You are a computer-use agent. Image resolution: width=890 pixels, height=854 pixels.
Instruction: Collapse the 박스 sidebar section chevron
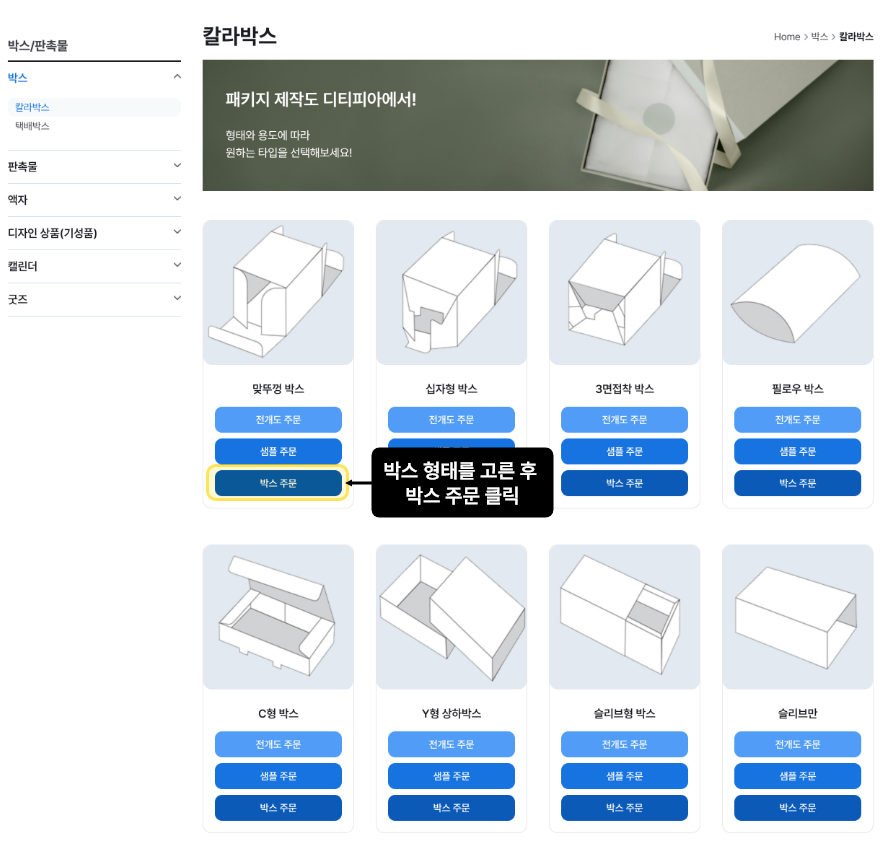177,77
